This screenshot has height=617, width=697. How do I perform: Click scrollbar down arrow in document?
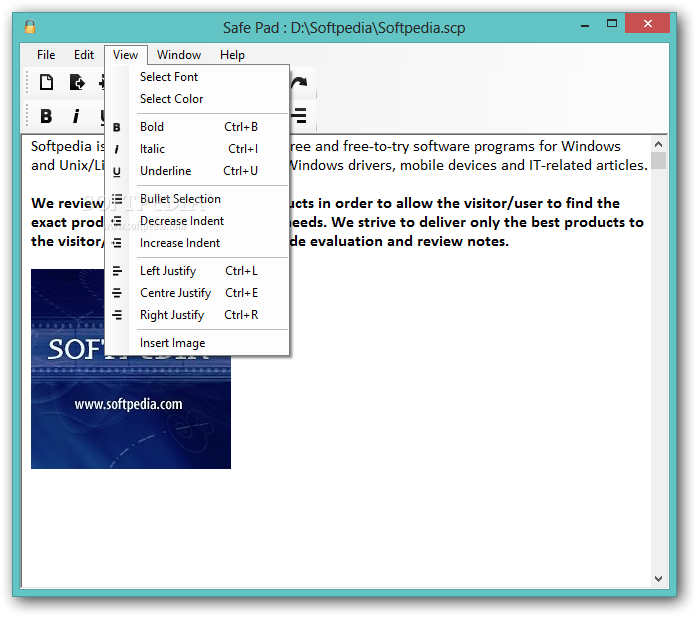pos(659,578)
